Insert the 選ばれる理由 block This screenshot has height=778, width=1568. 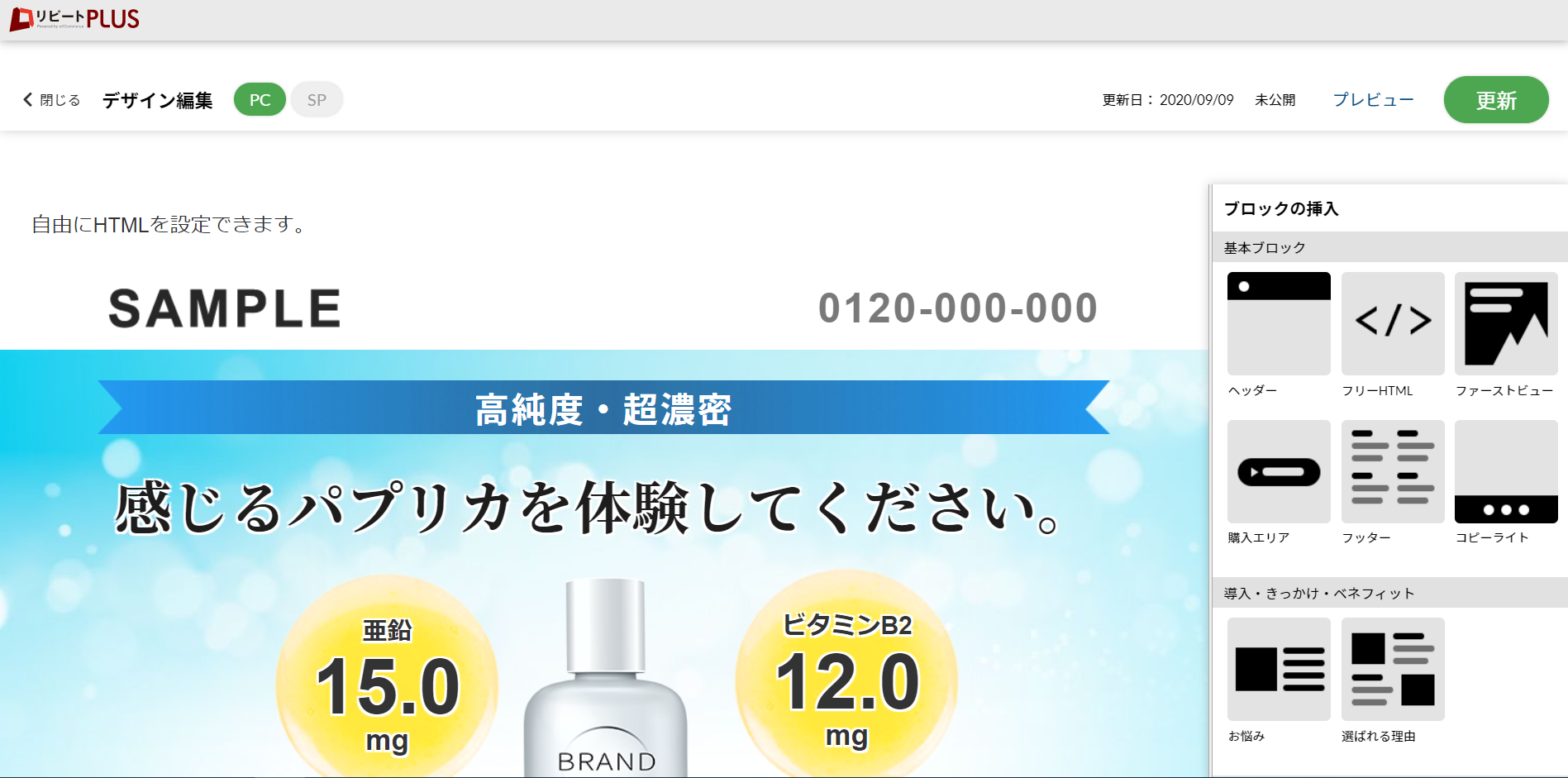coord(1393,669)
